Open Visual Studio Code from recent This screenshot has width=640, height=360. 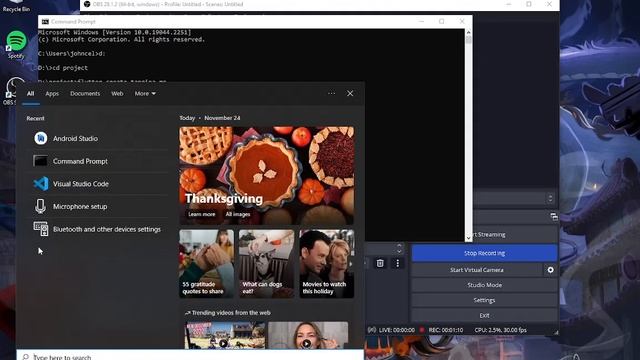[98, 184]
